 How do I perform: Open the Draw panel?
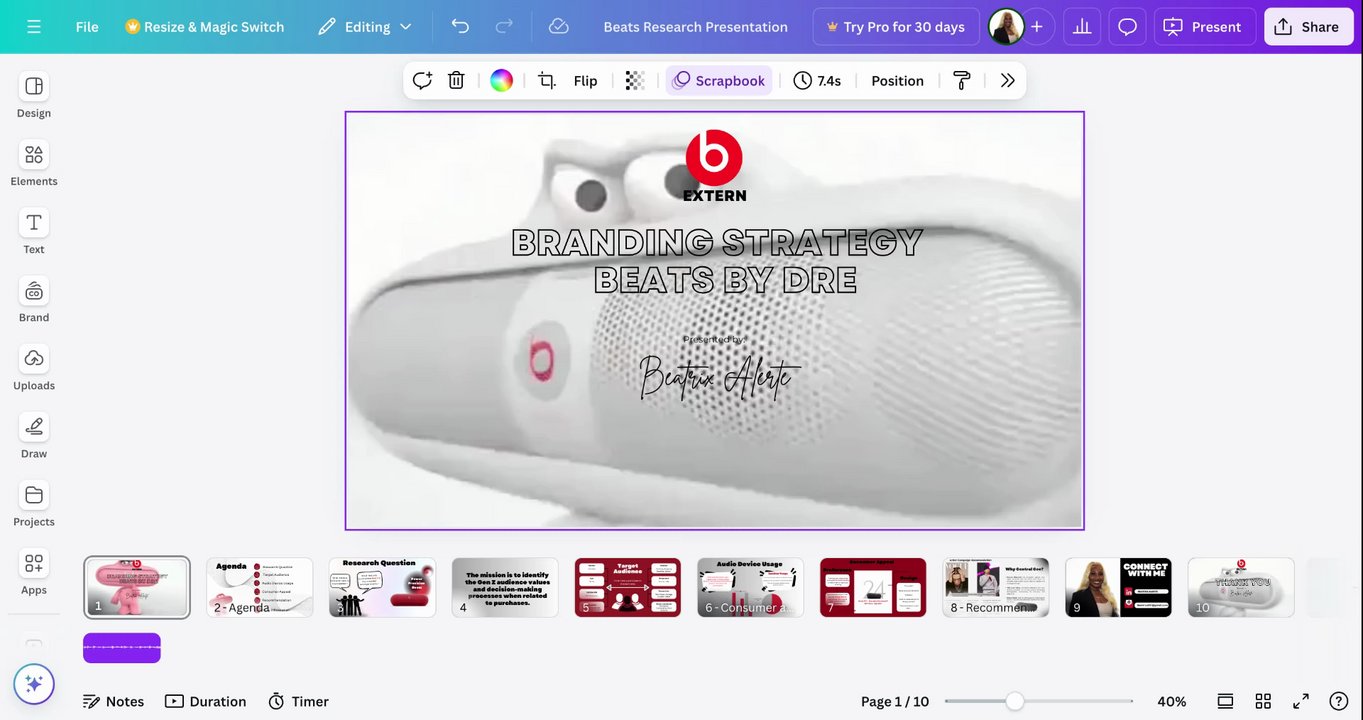click(34, 435)
